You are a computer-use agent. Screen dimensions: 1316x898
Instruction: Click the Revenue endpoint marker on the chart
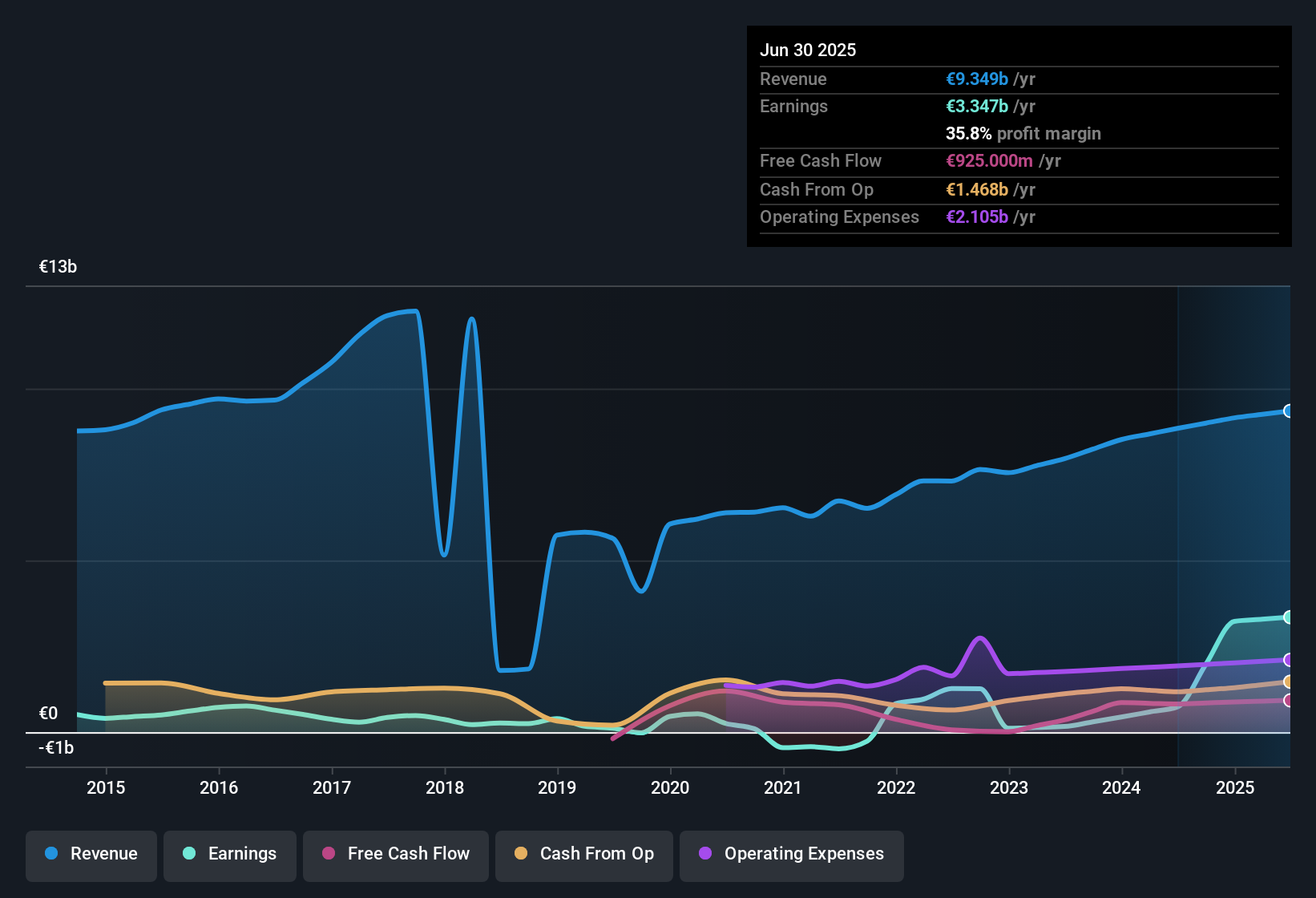(1289, 411)
